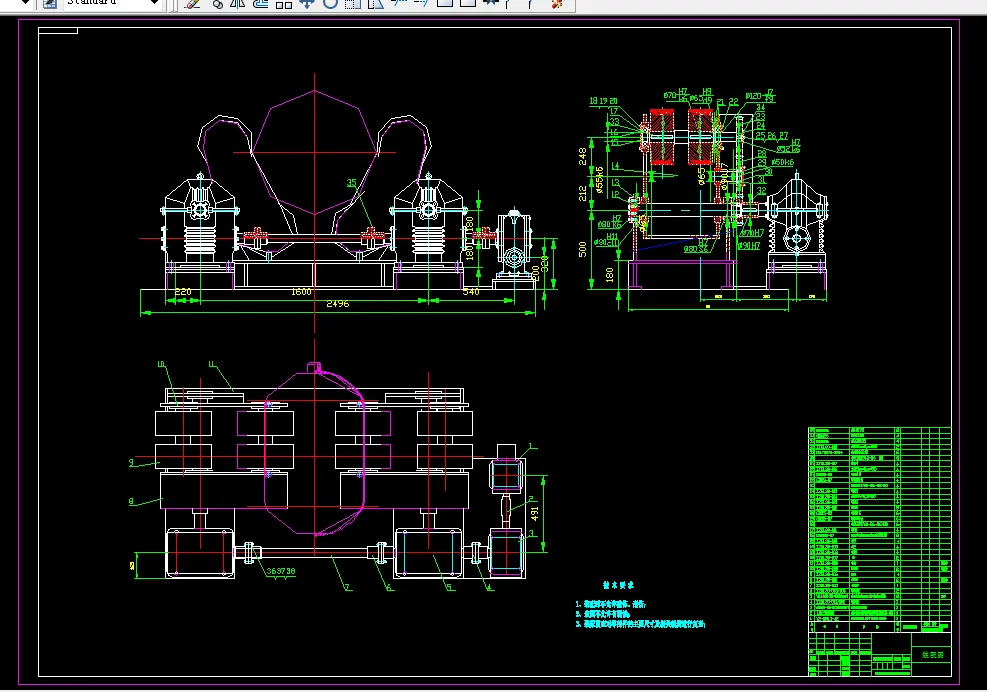
Task: Click the parts list table header row
Action: point(879,626)
